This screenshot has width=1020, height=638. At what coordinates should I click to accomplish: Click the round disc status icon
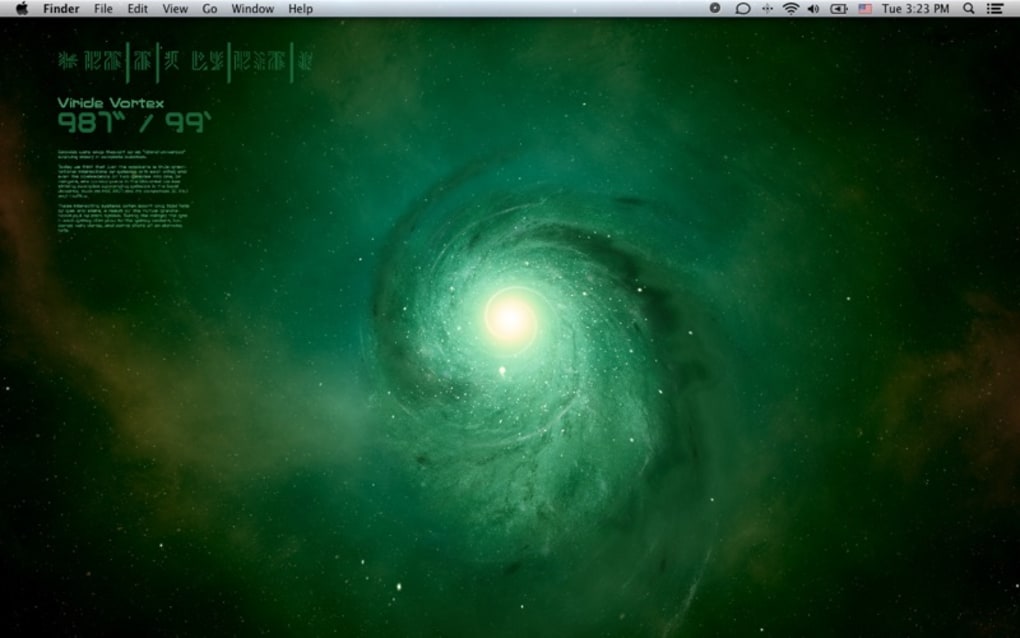715,8
